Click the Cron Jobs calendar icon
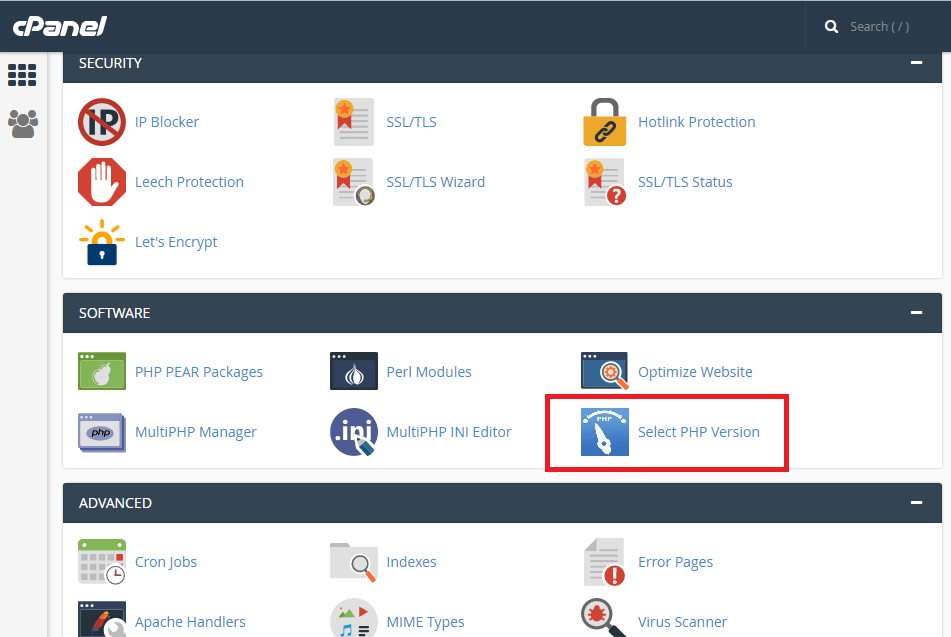Screen dimensions: 951x637 pos(102,562)
